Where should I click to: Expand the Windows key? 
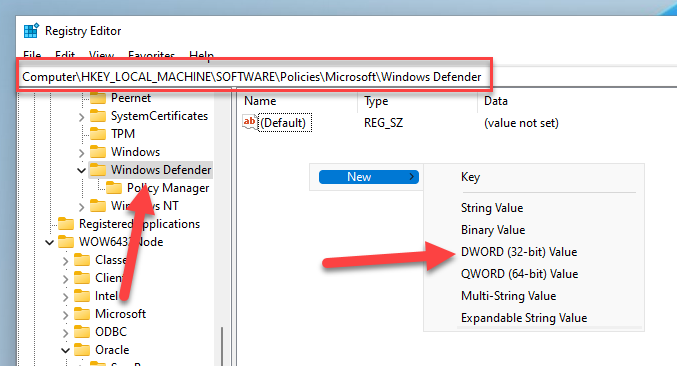pos(82,153)
